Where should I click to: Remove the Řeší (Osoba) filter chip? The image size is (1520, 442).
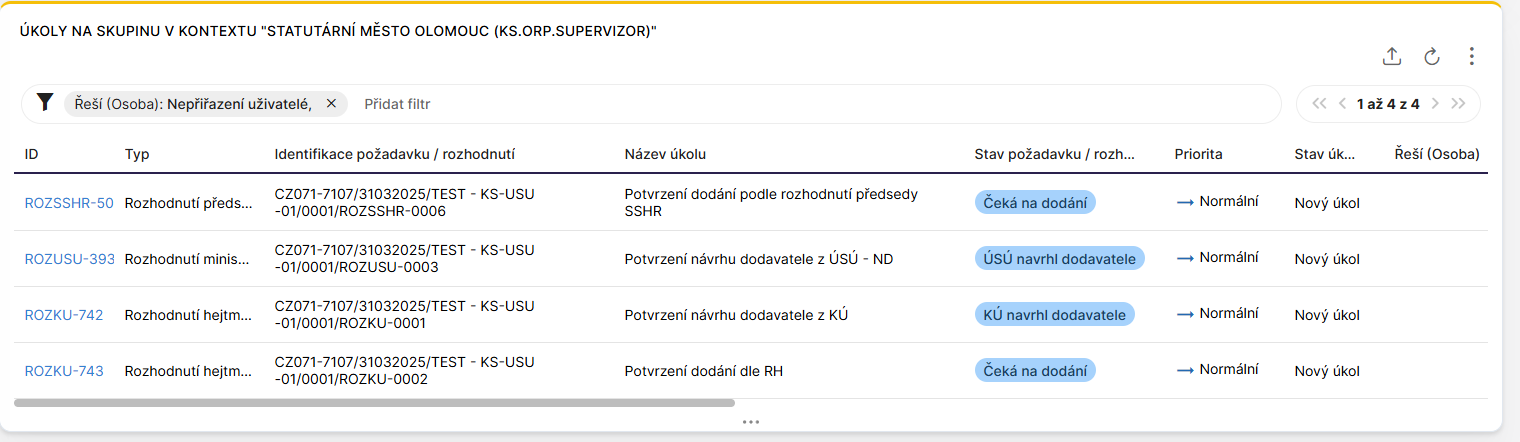click(331, 104)
